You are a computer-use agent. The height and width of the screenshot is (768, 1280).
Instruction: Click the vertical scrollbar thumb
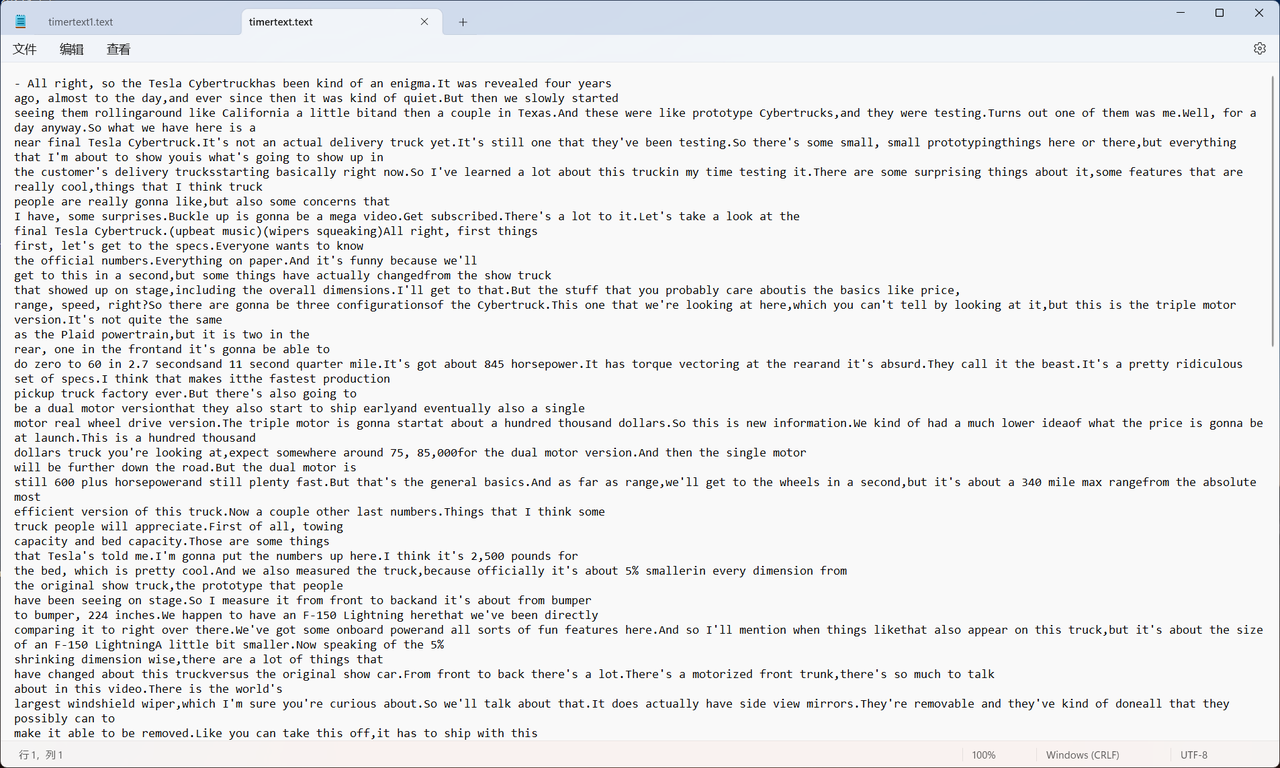click(1273, 212)
